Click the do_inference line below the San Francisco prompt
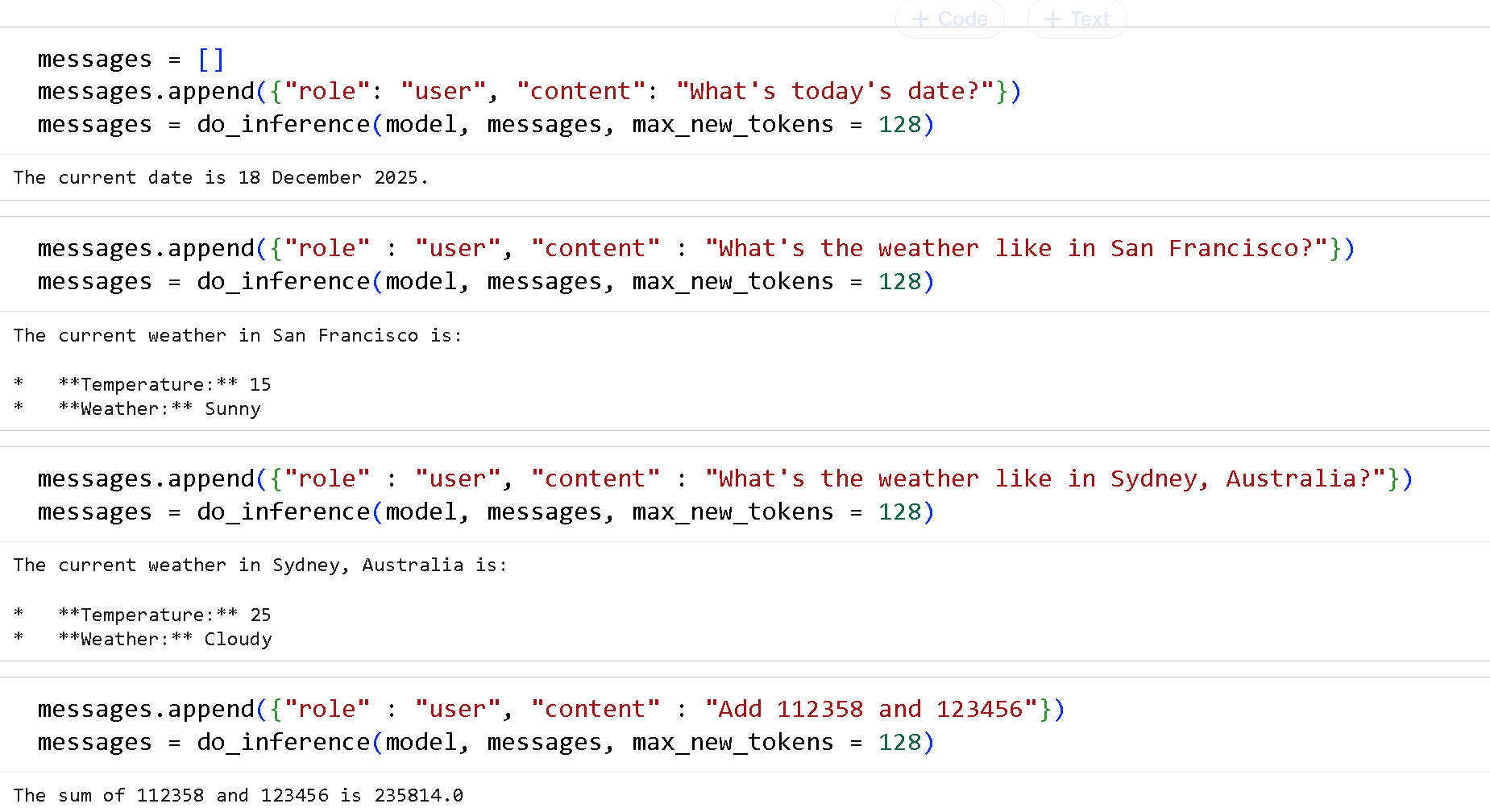 (x=484, y=281)
